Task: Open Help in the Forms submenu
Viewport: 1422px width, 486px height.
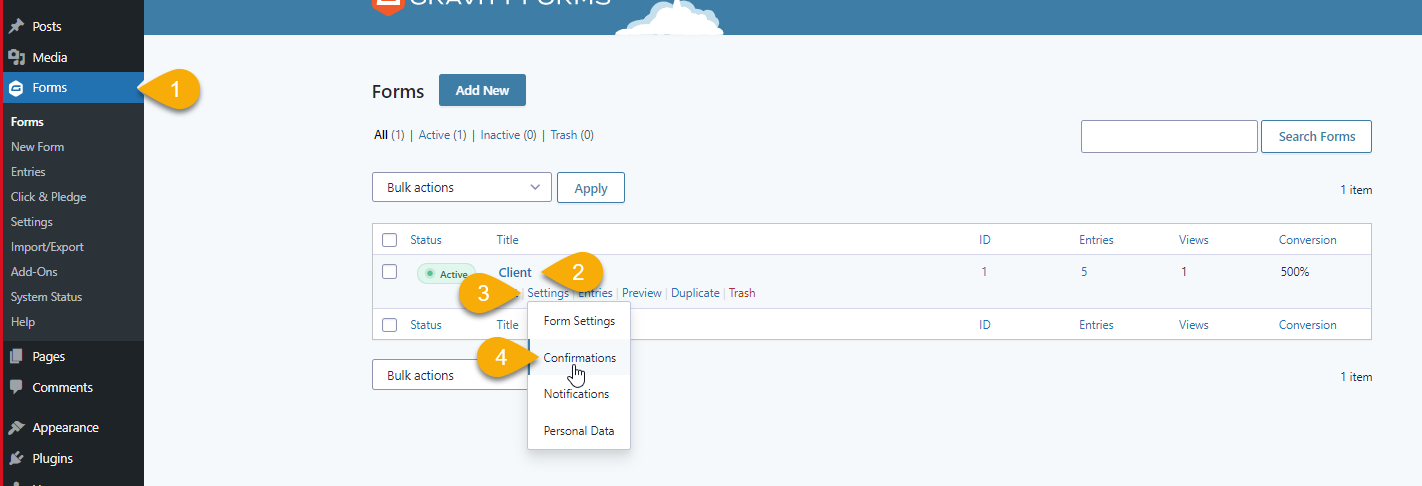Action: coord(23,322)
